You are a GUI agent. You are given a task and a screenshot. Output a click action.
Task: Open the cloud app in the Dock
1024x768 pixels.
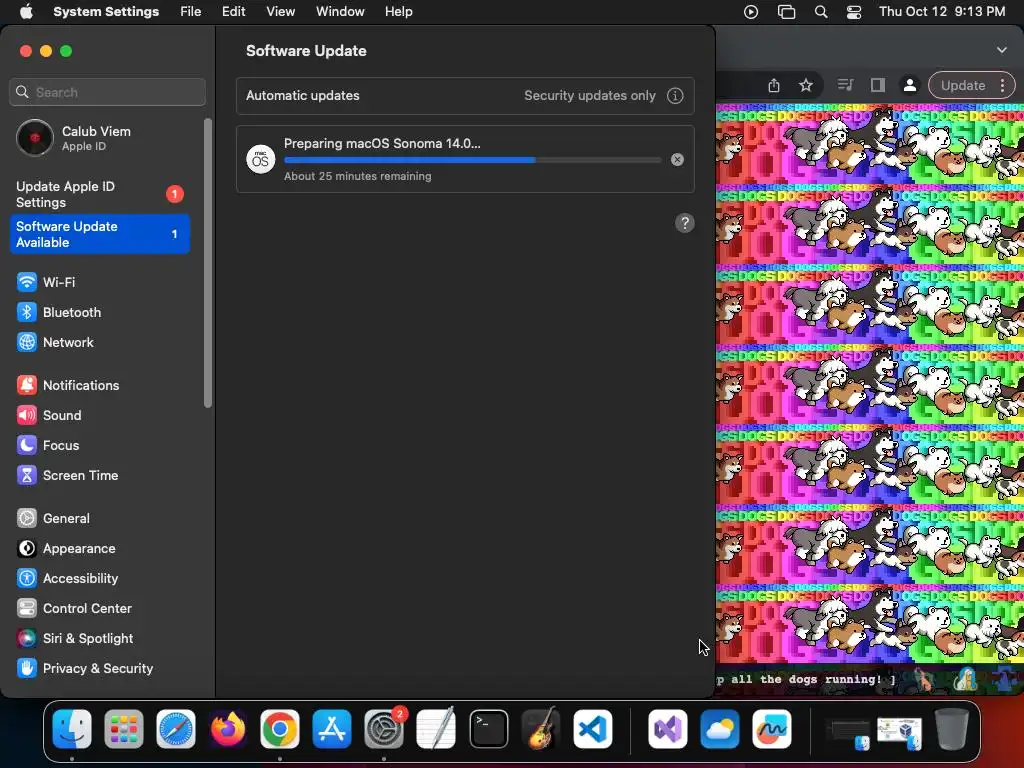tap(720, 729)
